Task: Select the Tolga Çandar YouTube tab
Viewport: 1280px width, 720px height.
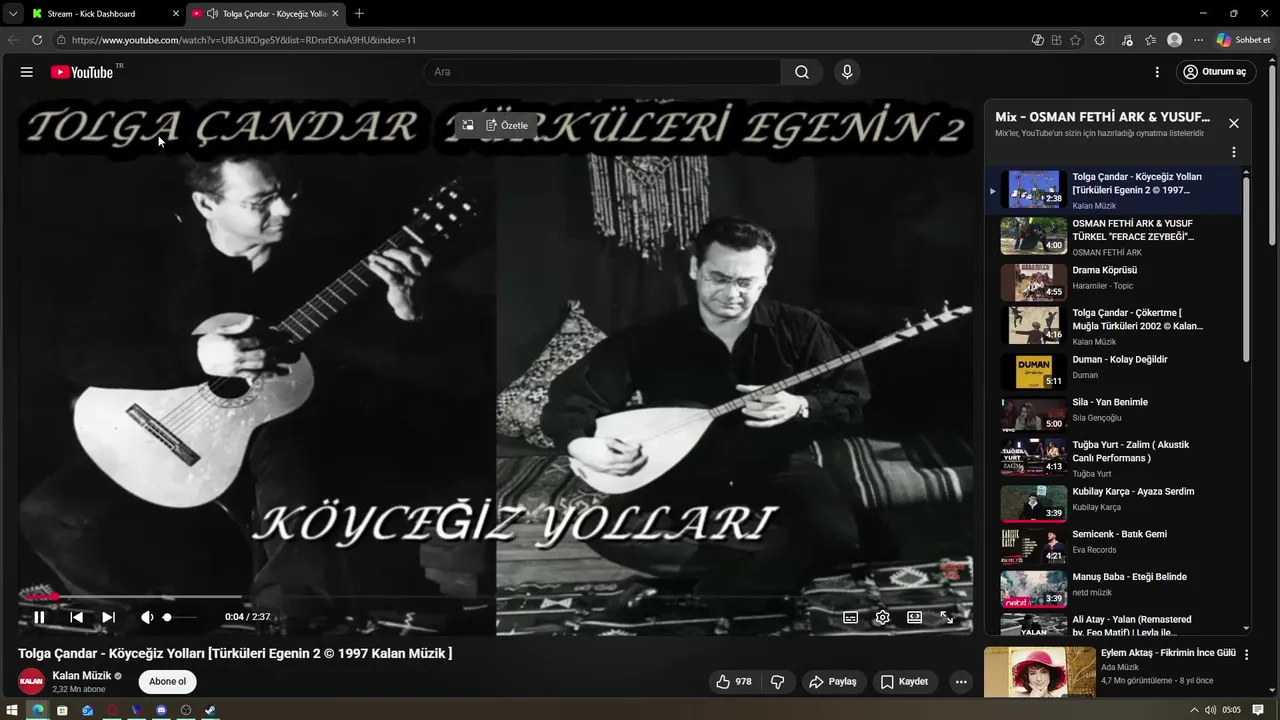Action: 265,13
